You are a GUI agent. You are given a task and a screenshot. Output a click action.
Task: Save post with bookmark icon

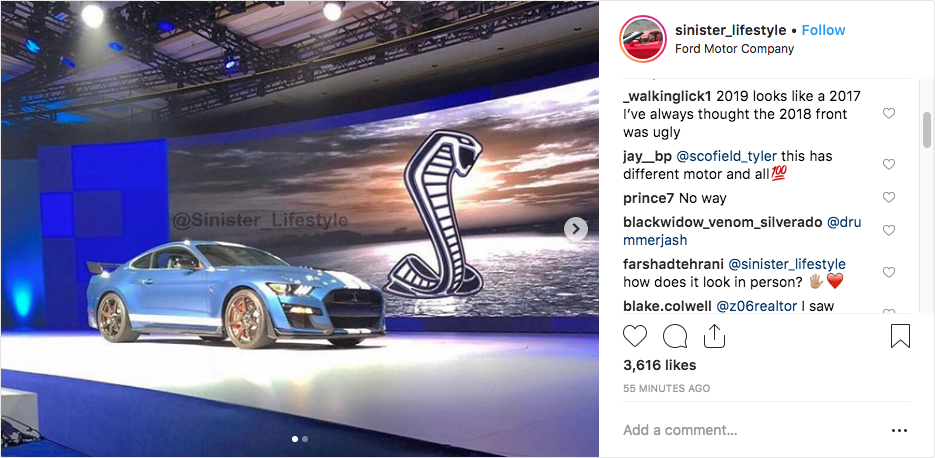click(900, 336)
